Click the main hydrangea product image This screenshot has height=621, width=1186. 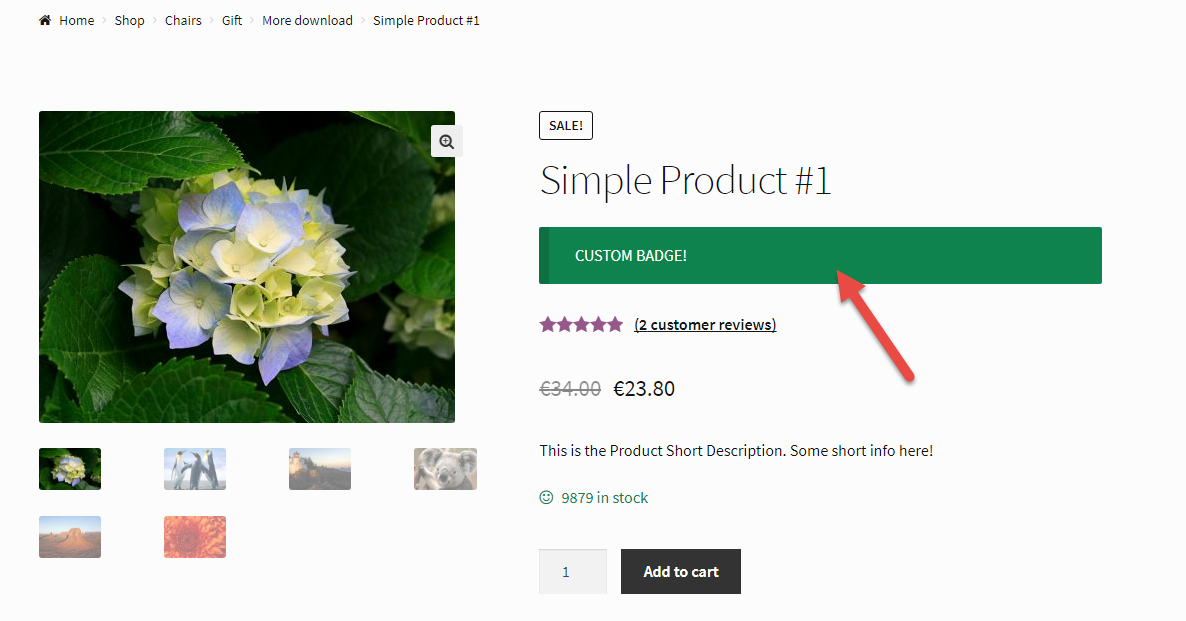pyautogui.click(x=246, y=267)
